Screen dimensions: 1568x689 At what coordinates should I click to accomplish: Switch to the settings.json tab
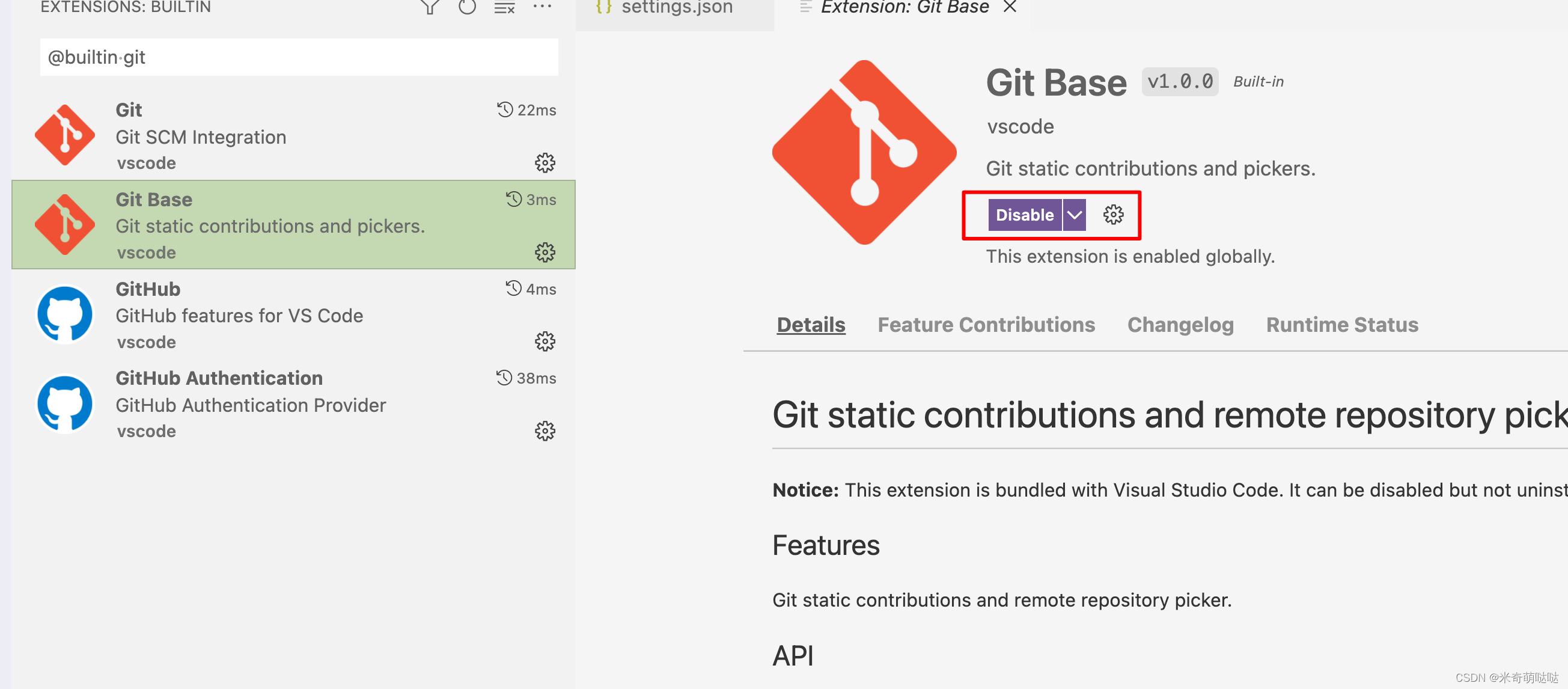click(x=674, y=8)
